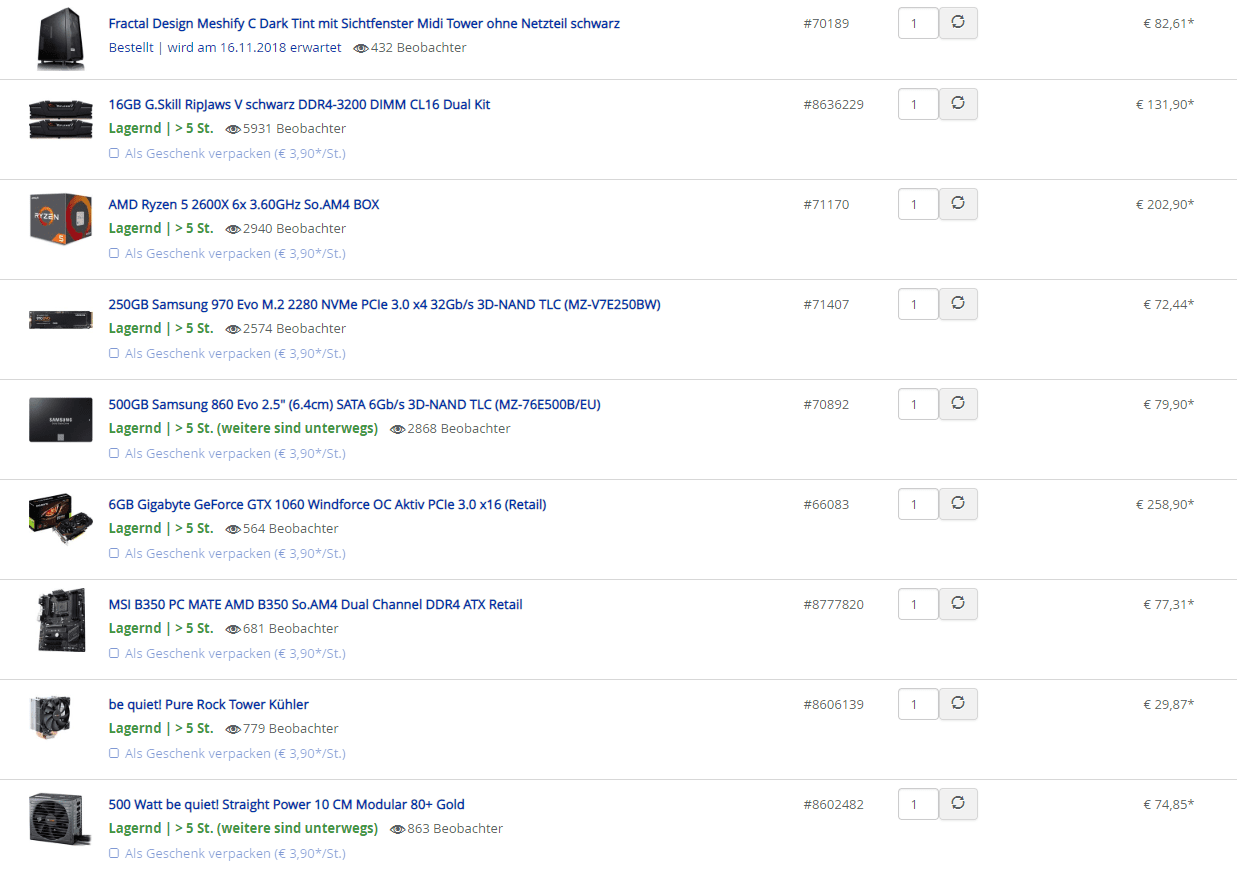Screen dimensions: 1237x874
Task: Refresh quantity for MSI B350 PC MATE
Action: pos(958,604)
